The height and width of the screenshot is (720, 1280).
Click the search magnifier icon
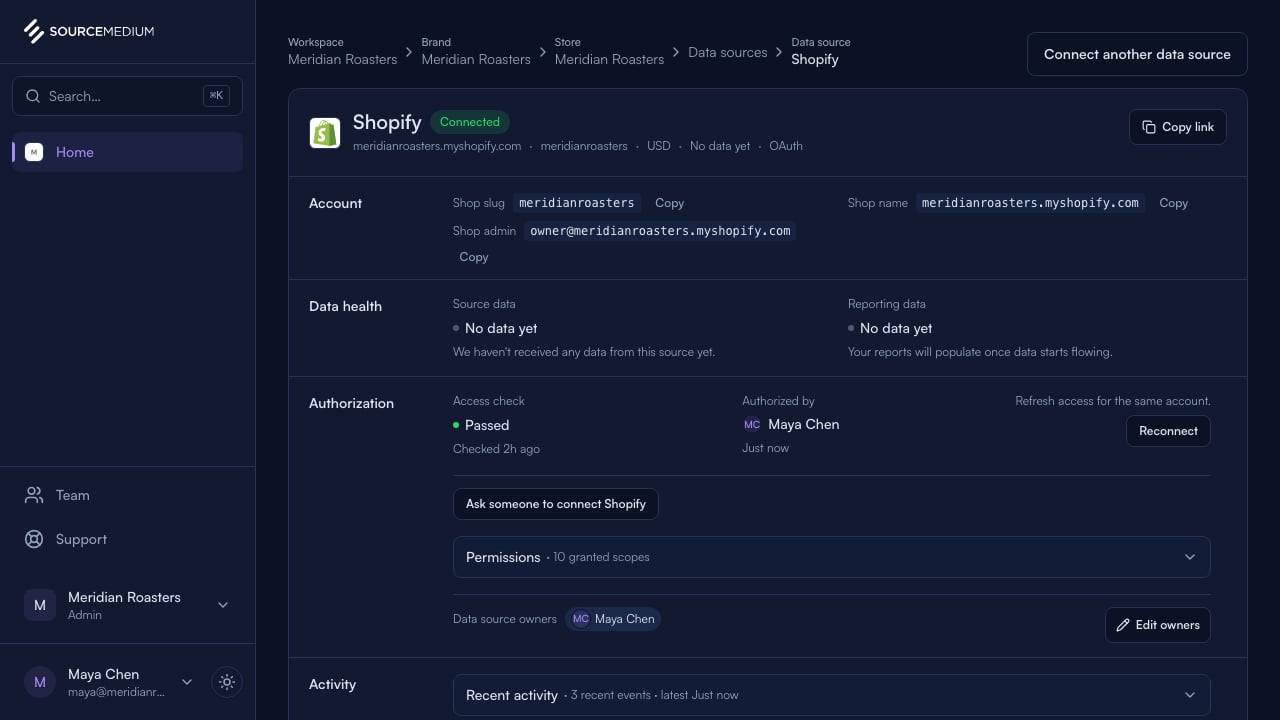33,96
